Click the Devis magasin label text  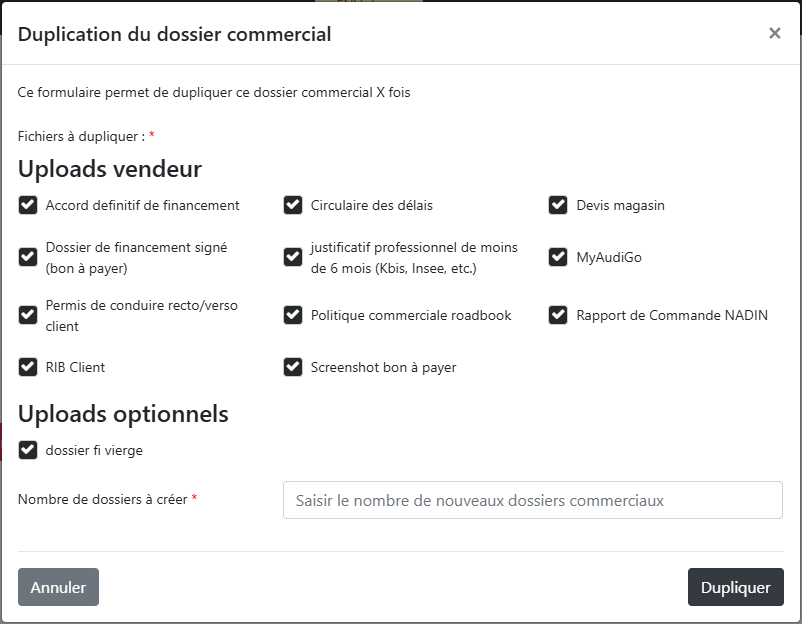620,205
